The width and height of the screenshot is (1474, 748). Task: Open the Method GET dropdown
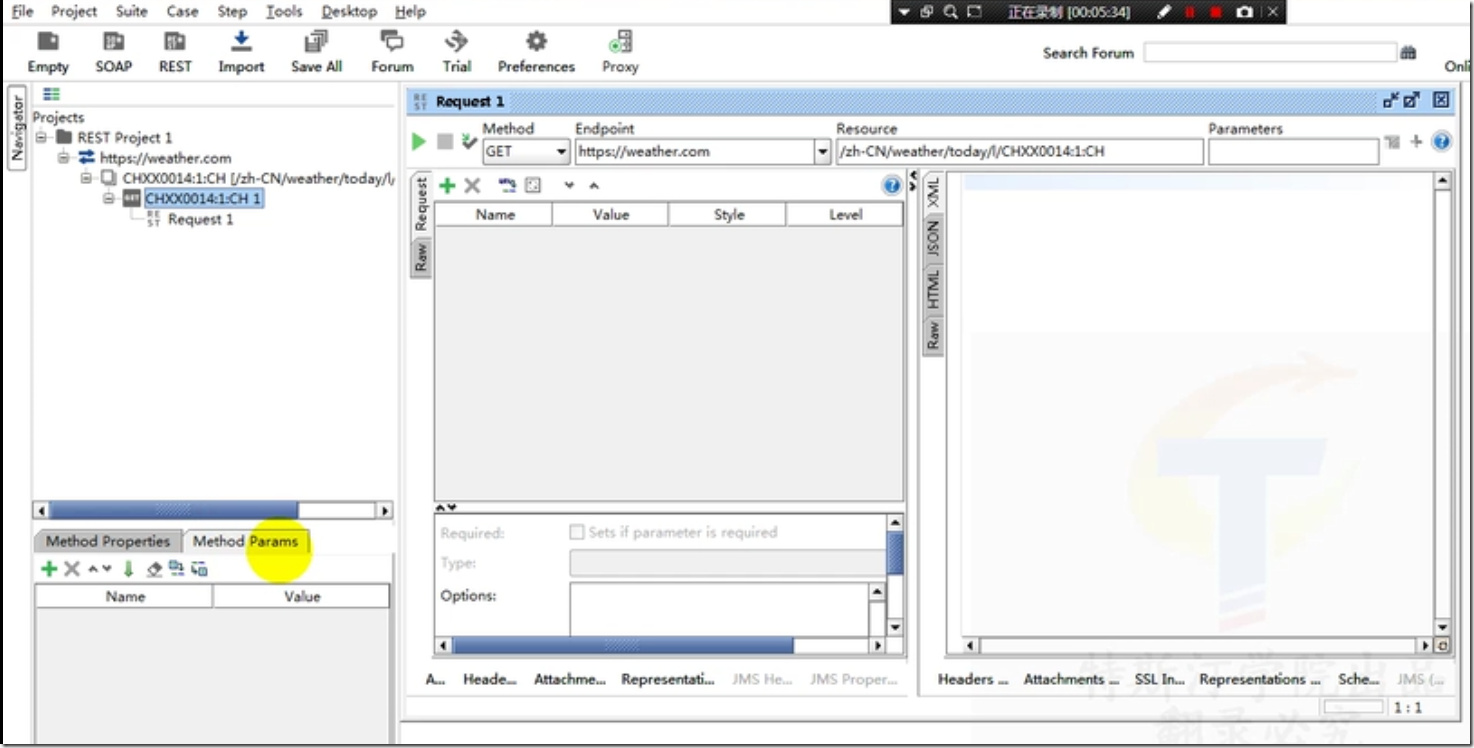tap(526, 152)
